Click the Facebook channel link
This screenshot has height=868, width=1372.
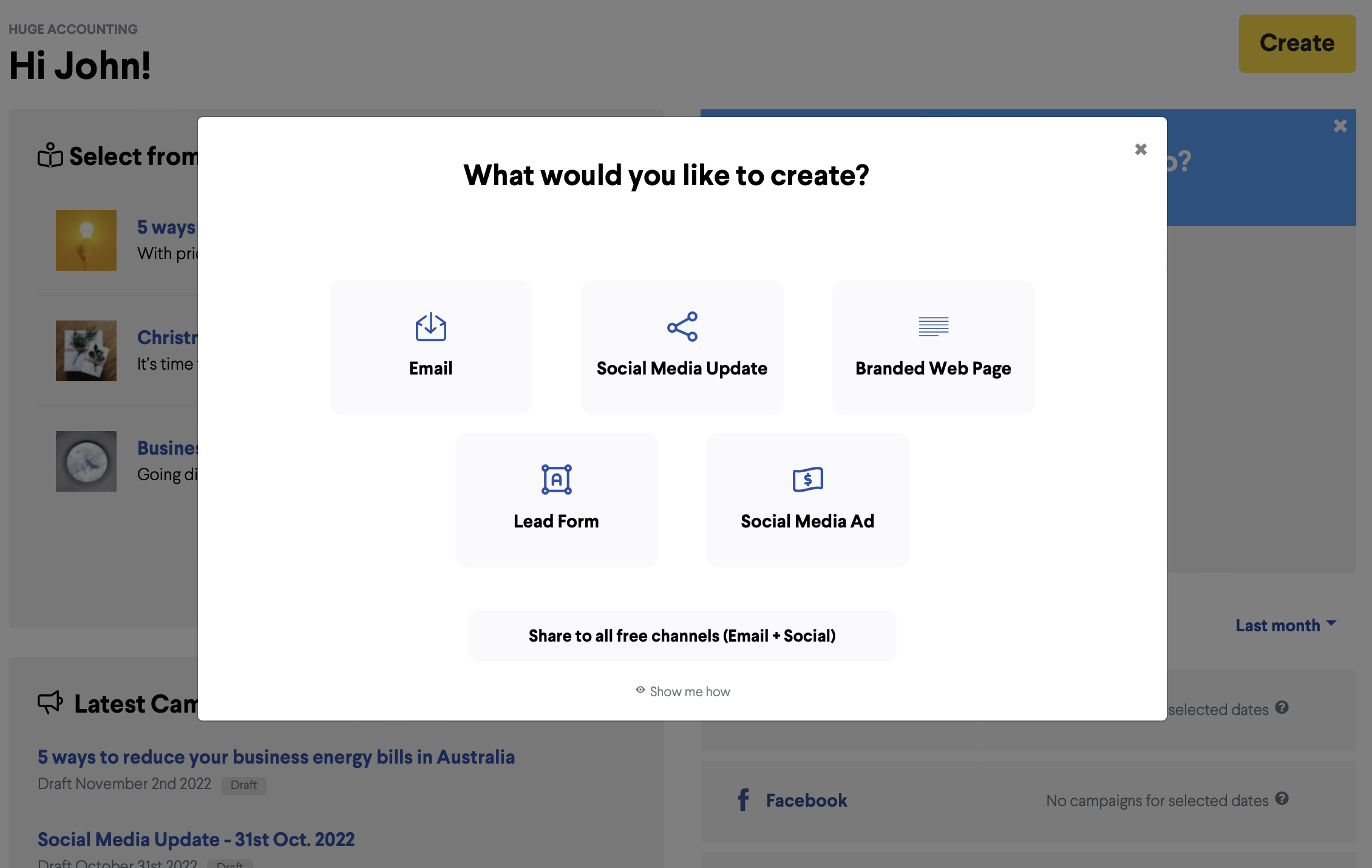point(806,800)
